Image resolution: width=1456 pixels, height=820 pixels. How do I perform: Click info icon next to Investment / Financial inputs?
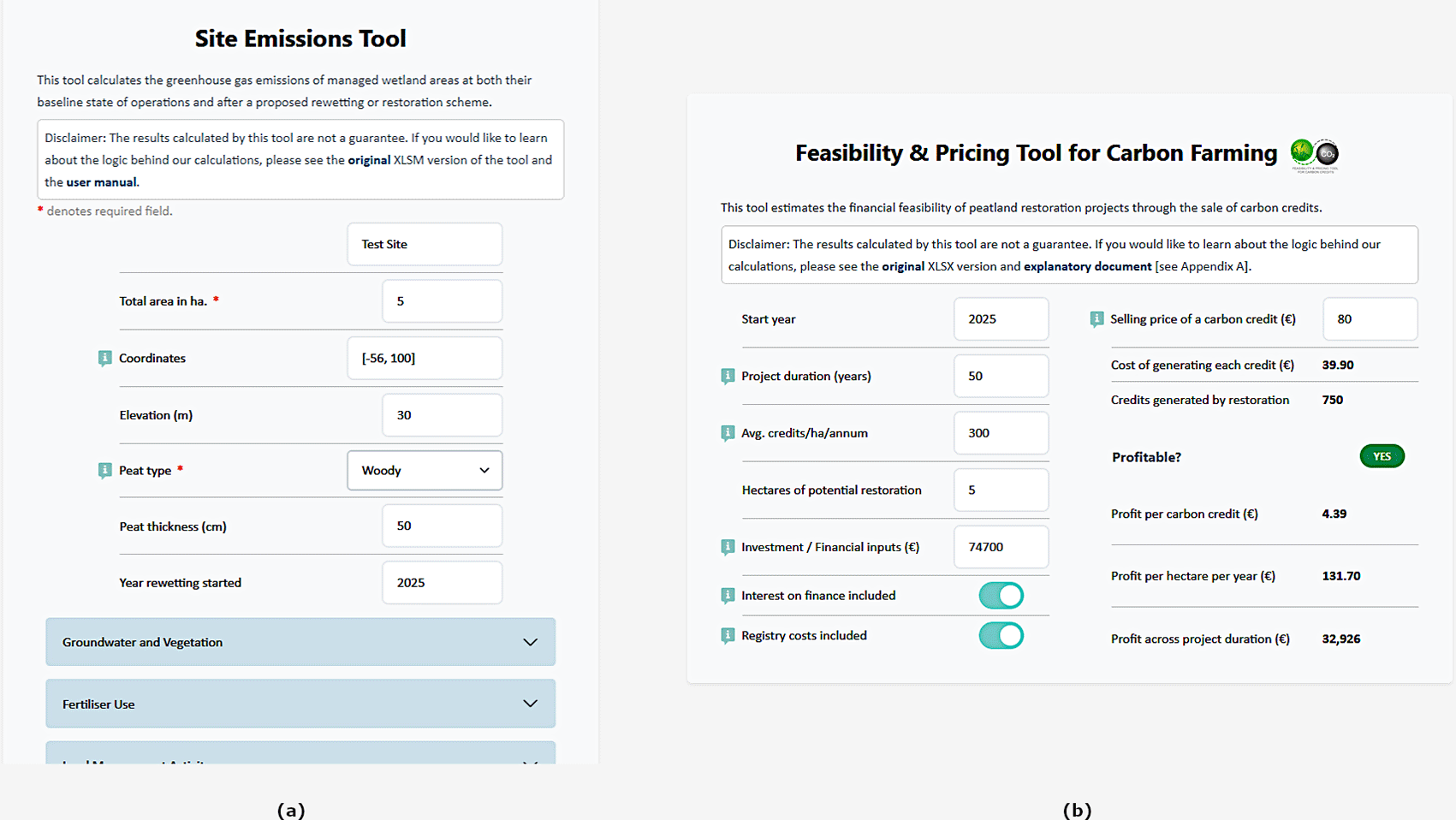(x=728, y=547)
